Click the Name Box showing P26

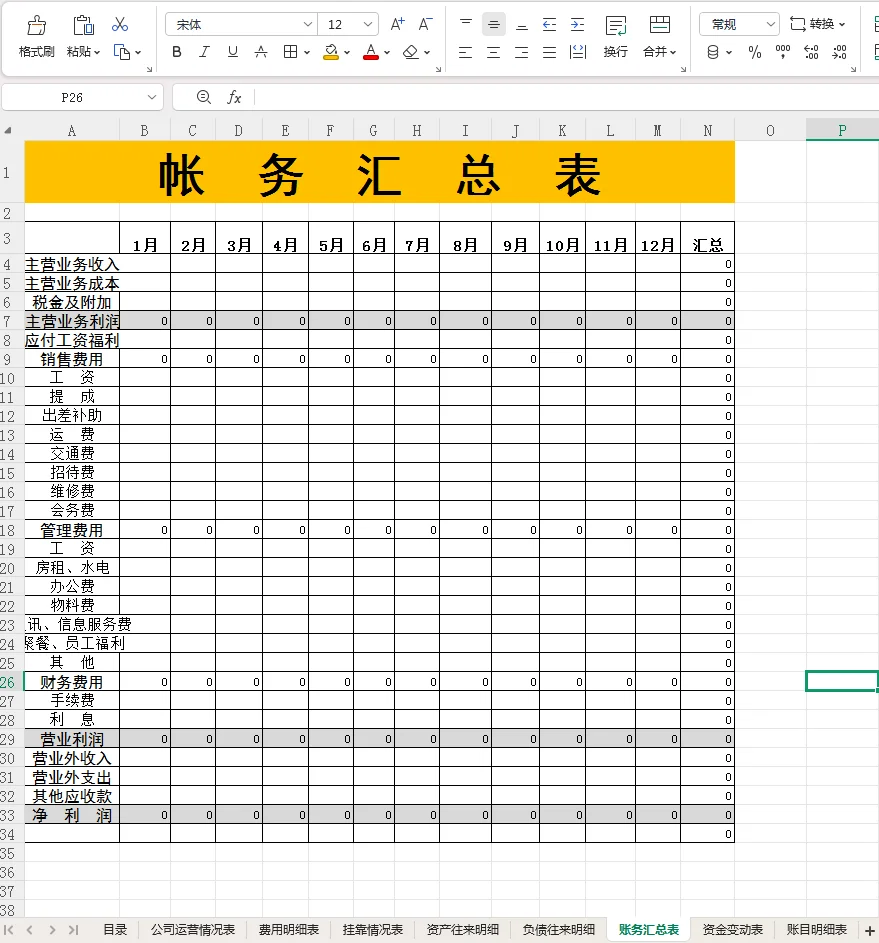(72, 97)
